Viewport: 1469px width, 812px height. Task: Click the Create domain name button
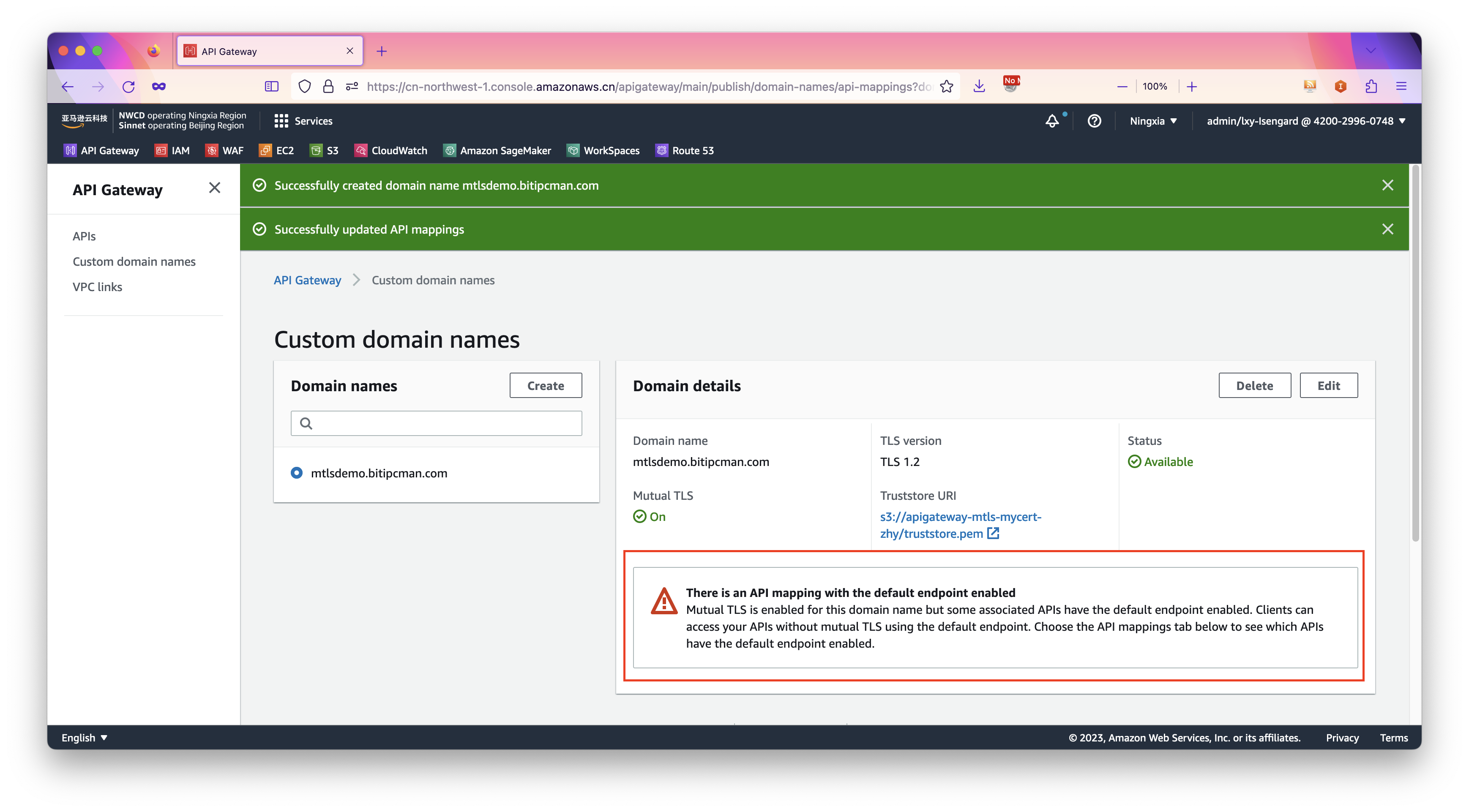click(x=545, y=385)
